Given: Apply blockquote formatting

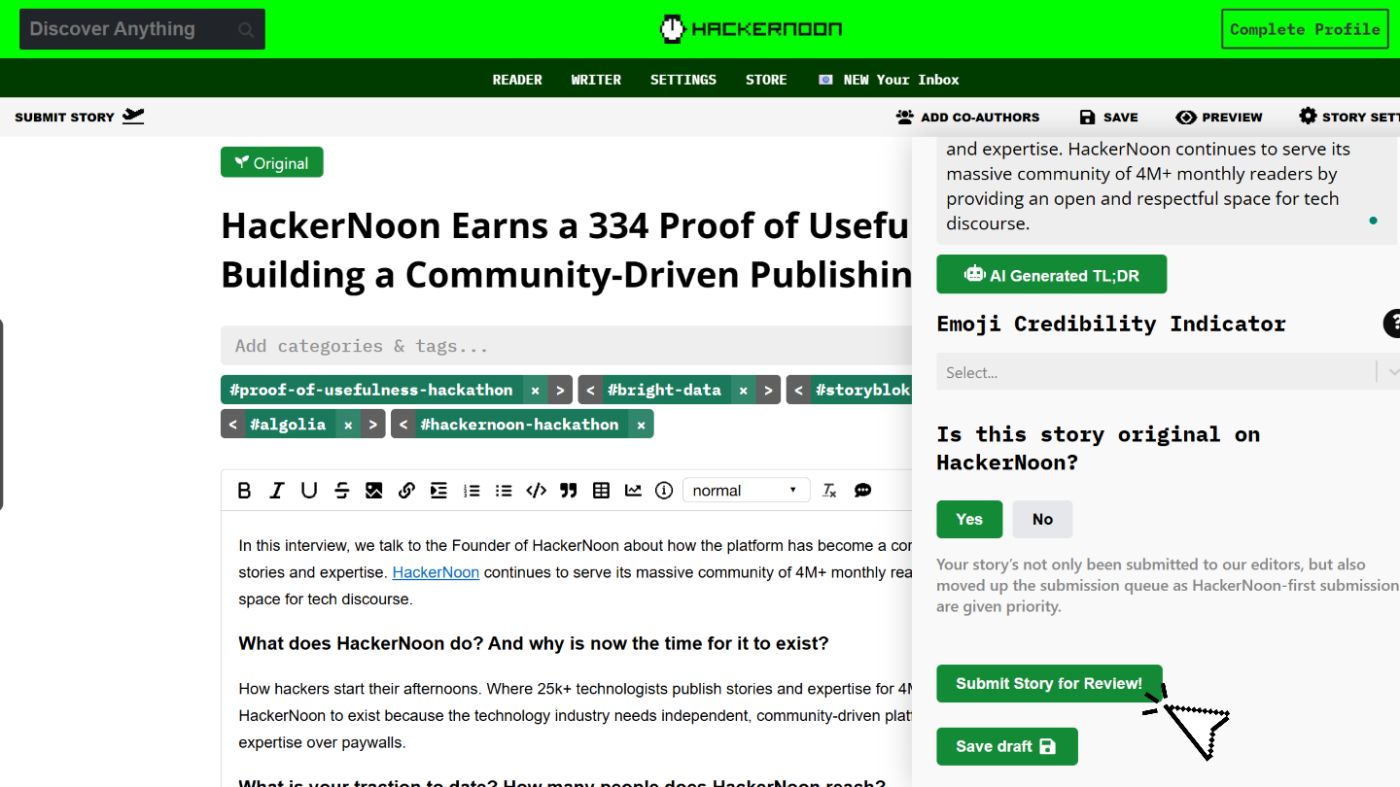Looking at the screenshot, I should click(x=569, y=490).
